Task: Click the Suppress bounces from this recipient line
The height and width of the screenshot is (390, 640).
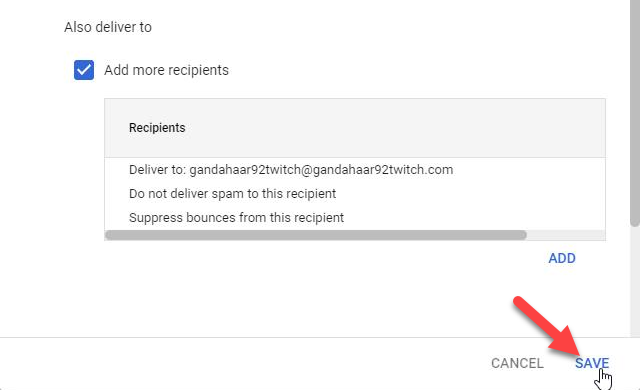Action: point(236,217)
